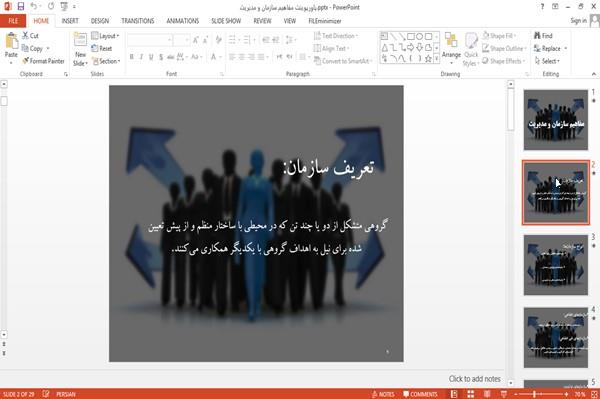
Task: Start Slide Show from status bar
Action: pos(504,394)
